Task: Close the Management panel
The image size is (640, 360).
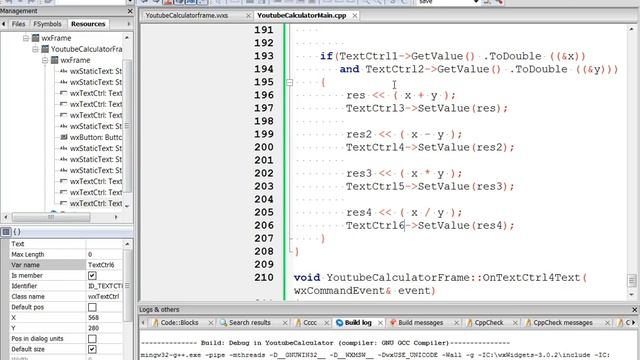Action: 130,11
